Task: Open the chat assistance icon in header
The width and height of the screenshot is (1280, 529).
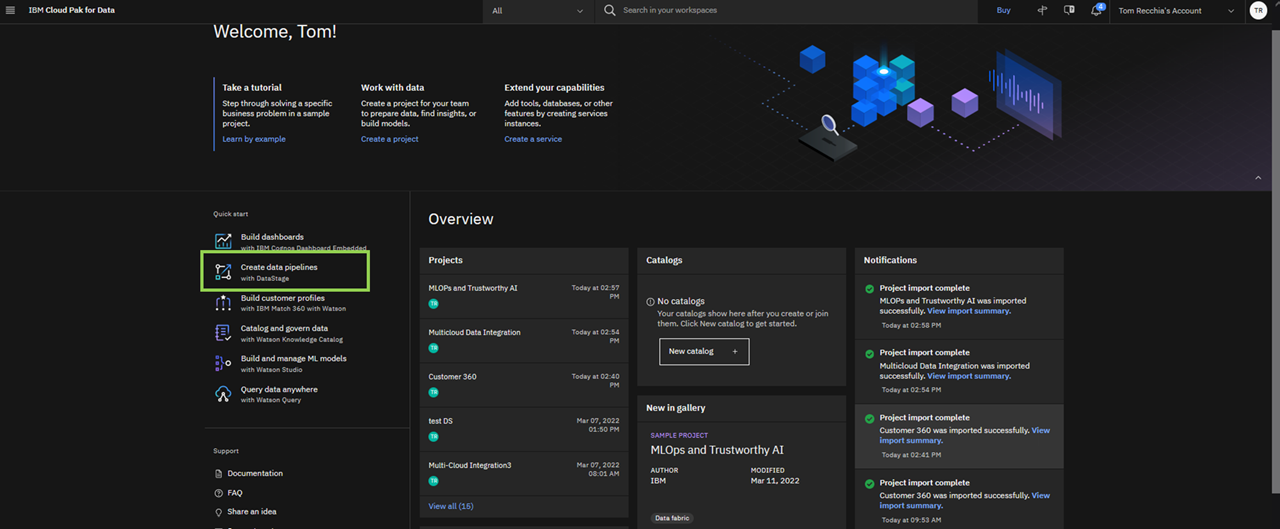Action: [x=1069, y=10]
